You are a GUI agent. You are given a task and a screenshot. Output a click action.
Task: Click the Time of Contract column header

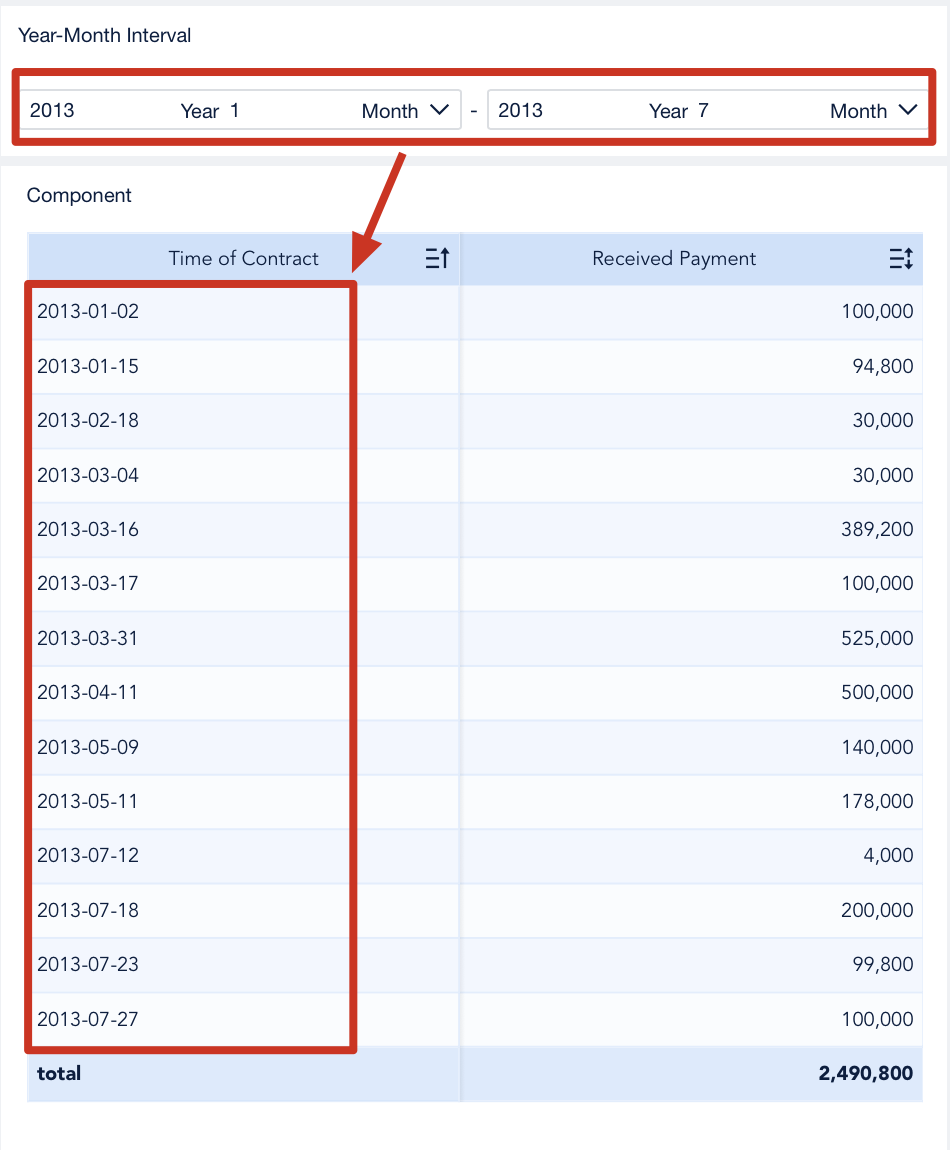[243, 258]
